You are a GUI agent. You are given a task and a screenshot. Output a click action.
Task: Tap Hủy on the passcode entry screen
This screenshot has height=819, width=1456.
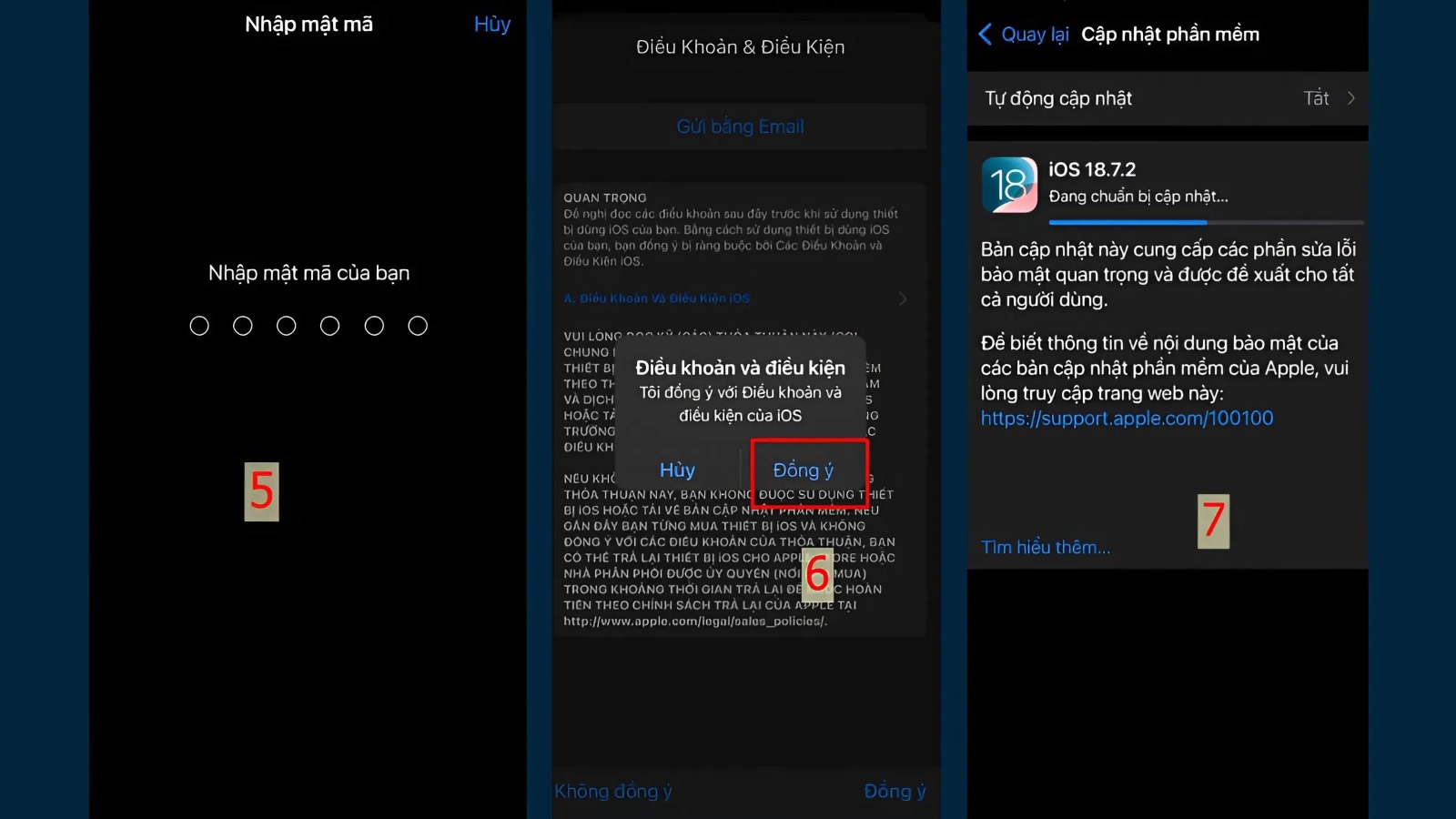click(x=492, y=25)
